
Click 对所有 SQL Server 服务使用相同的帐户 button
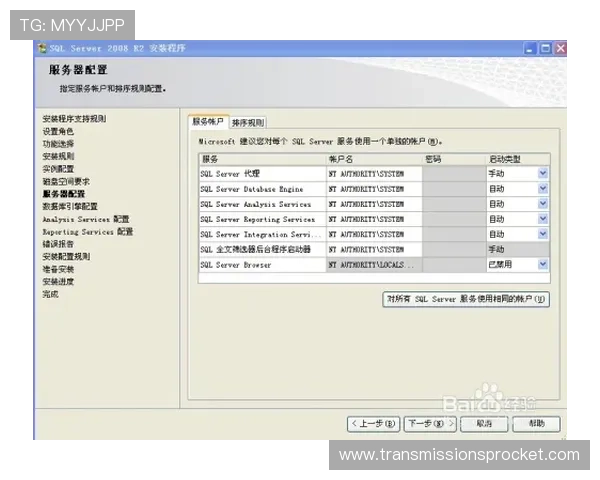click(x=466, y=299)
